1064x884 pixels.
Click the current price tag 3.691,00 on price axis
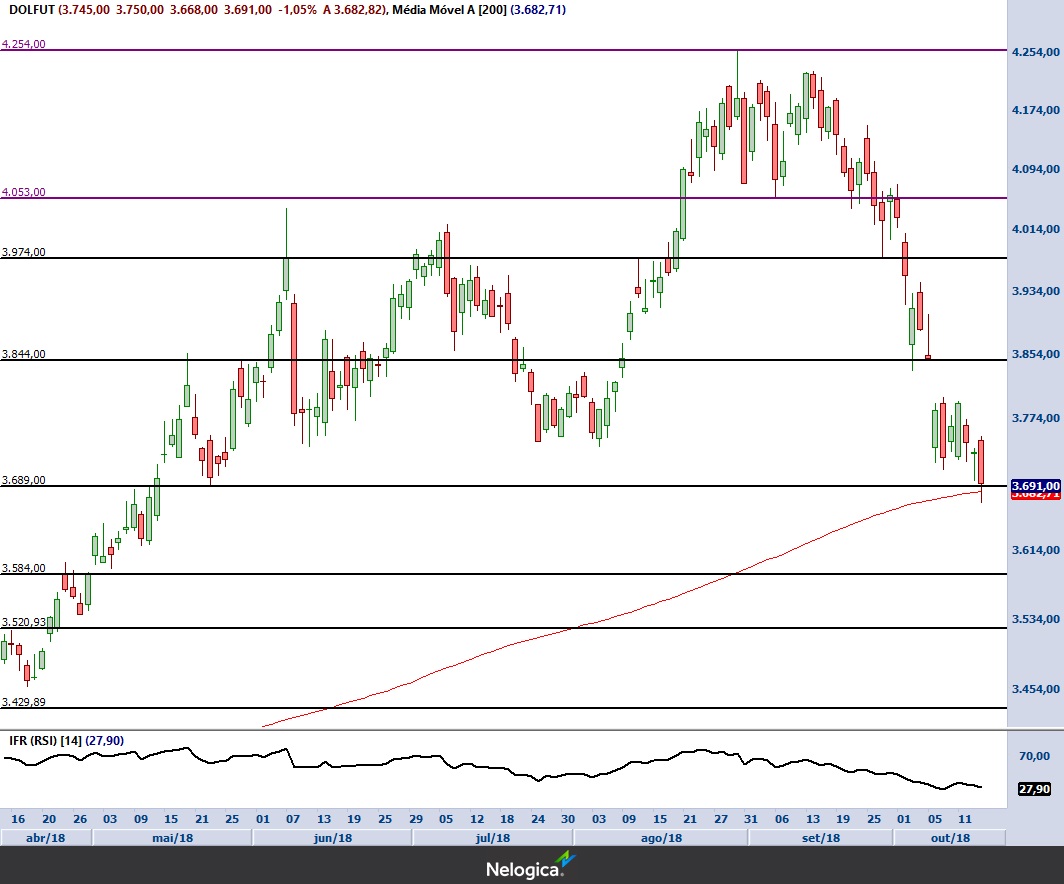1035,485
